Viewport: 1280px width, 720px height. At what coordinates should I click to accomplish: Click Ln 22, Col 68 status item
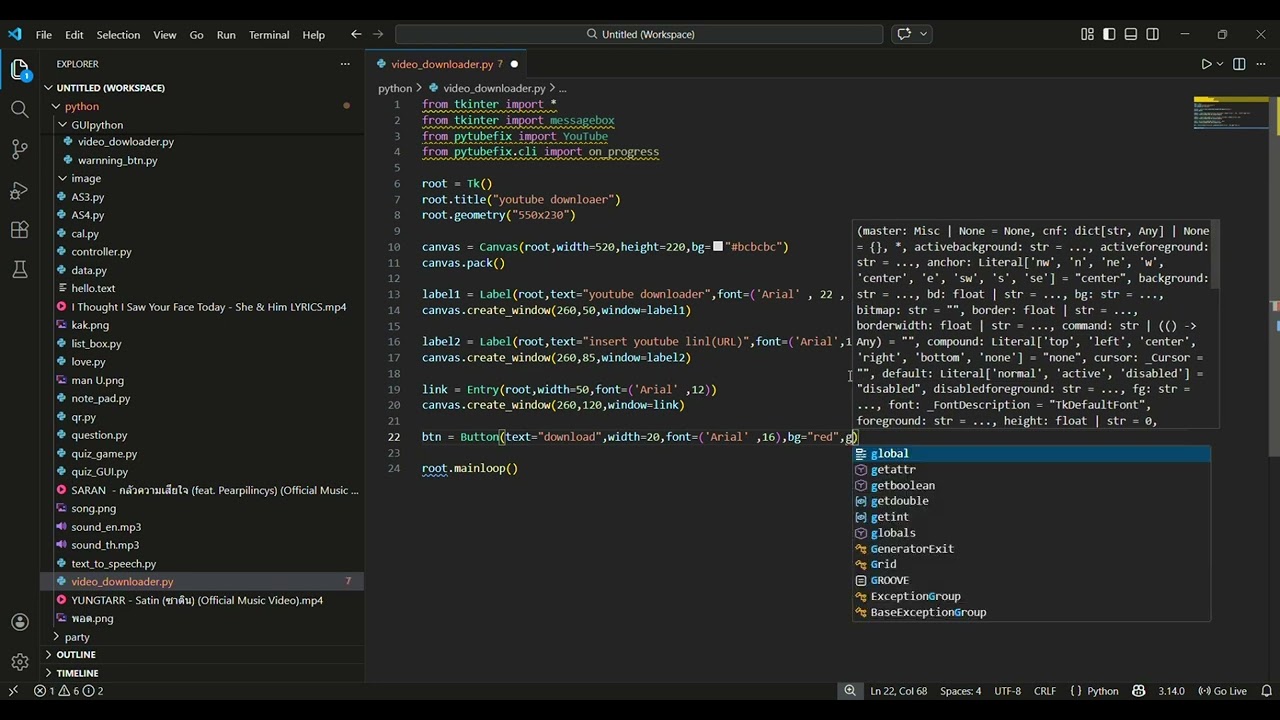[899, 691]
